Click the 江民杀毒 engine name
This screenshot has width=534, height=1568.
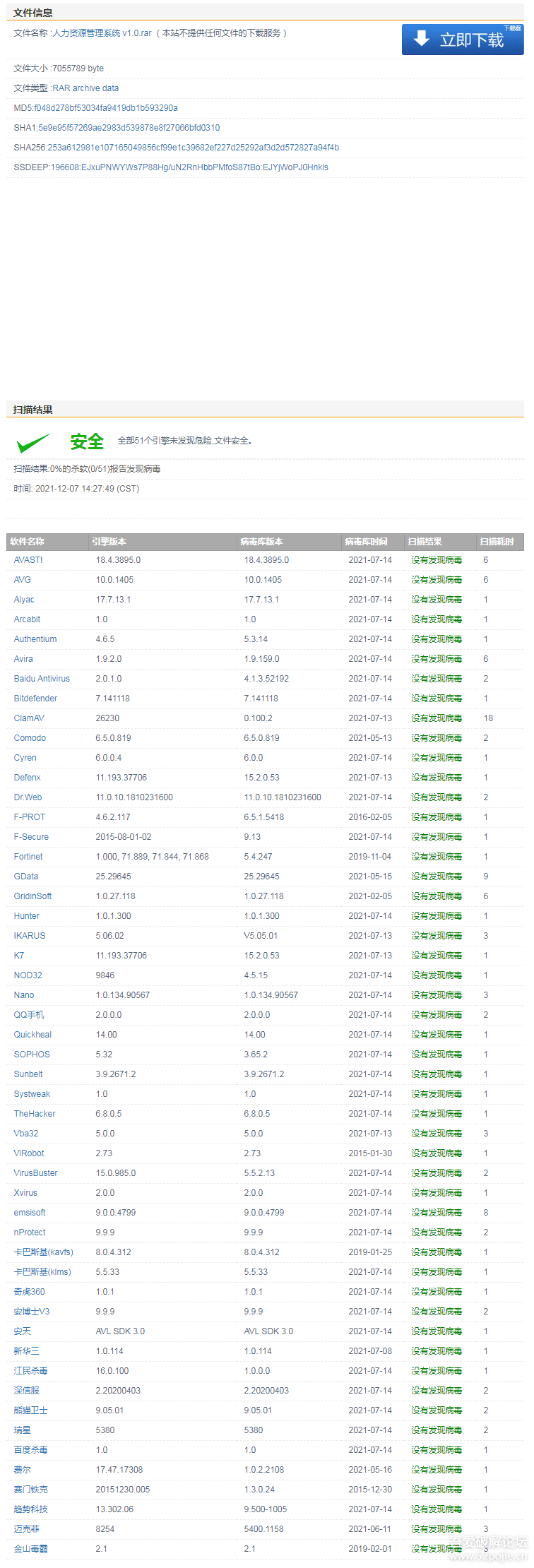coord(31,1371)
